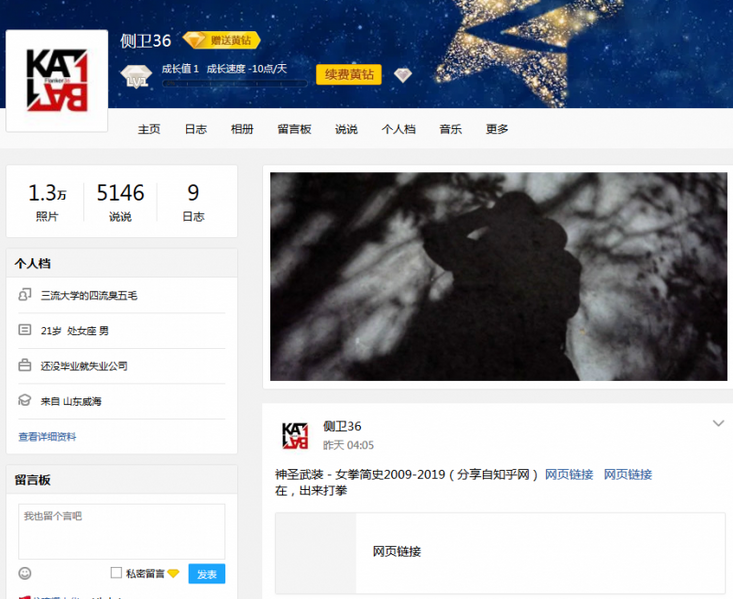Image resolution: width=733 pixels, height=599 pixels.
Task: Open the first 网页链接 link in post
Action: click(569, 475)
